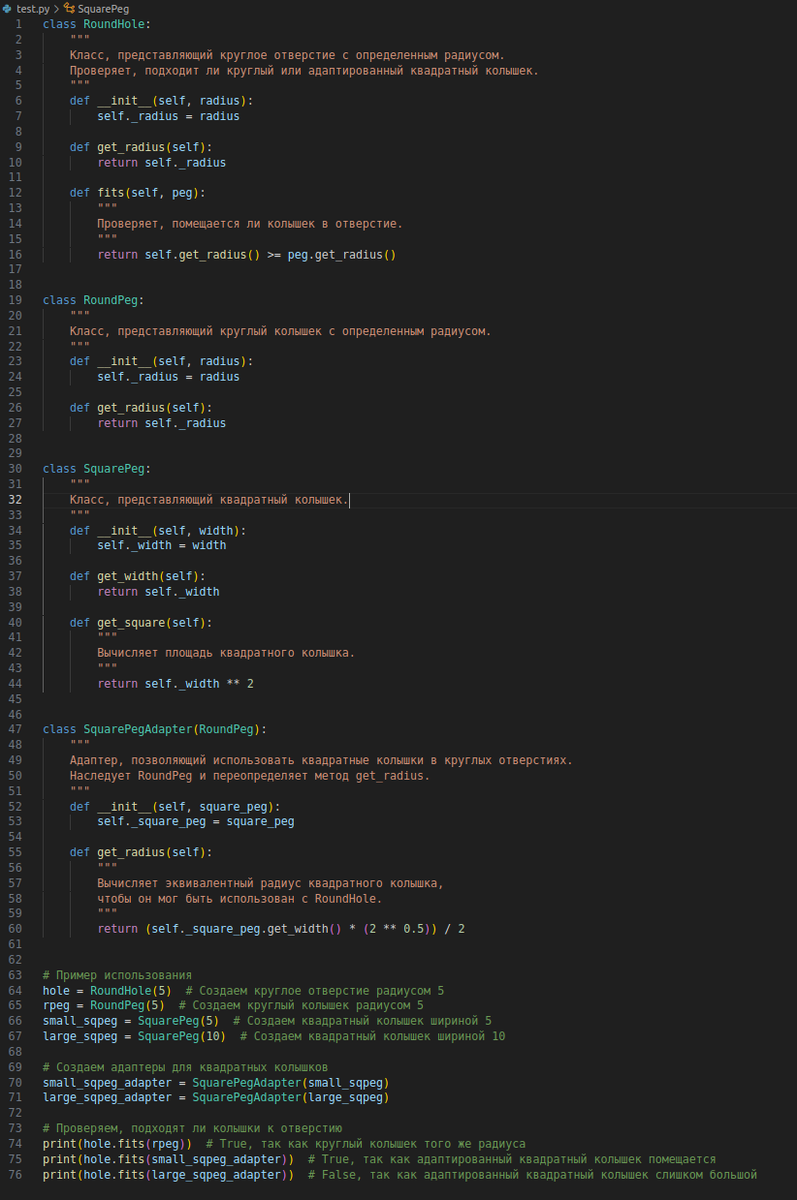Click "get_square" definition on line 40
This screenshot has height=1200, width=797.
click(131, 622)
